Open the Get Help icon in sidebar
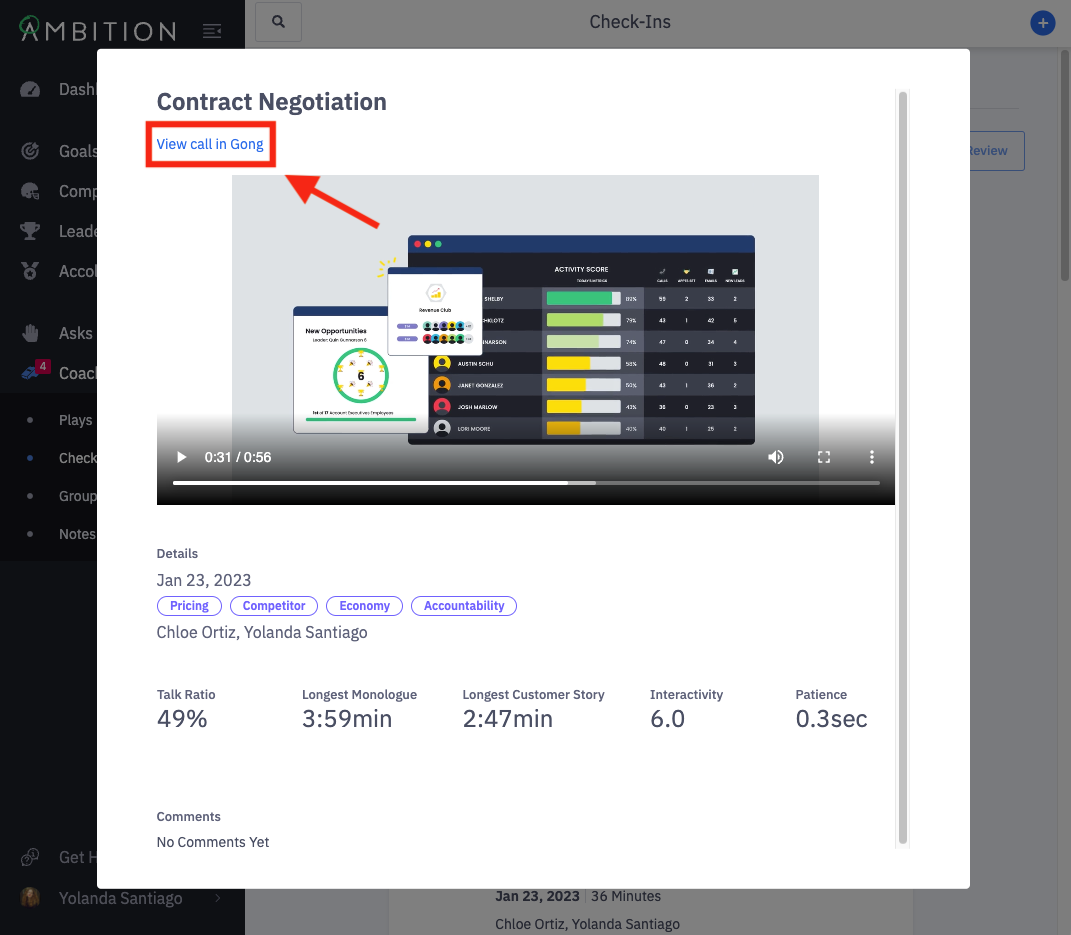 (30, 857)
